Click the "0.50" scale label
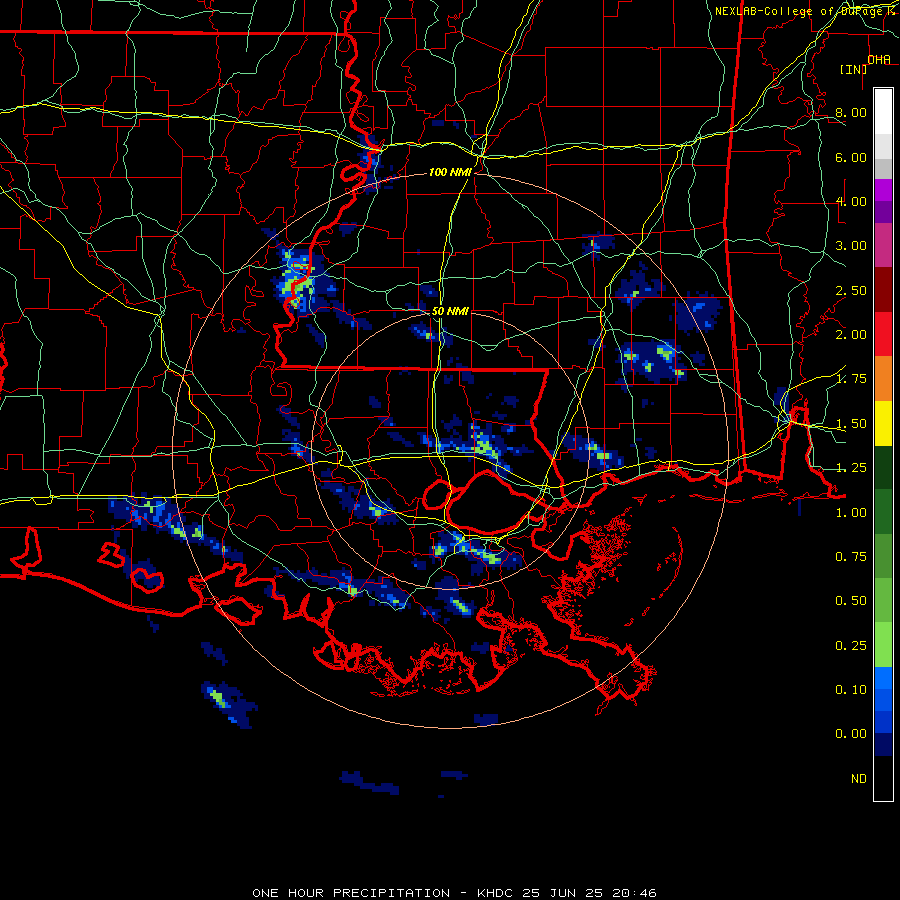 pos(851,601)
